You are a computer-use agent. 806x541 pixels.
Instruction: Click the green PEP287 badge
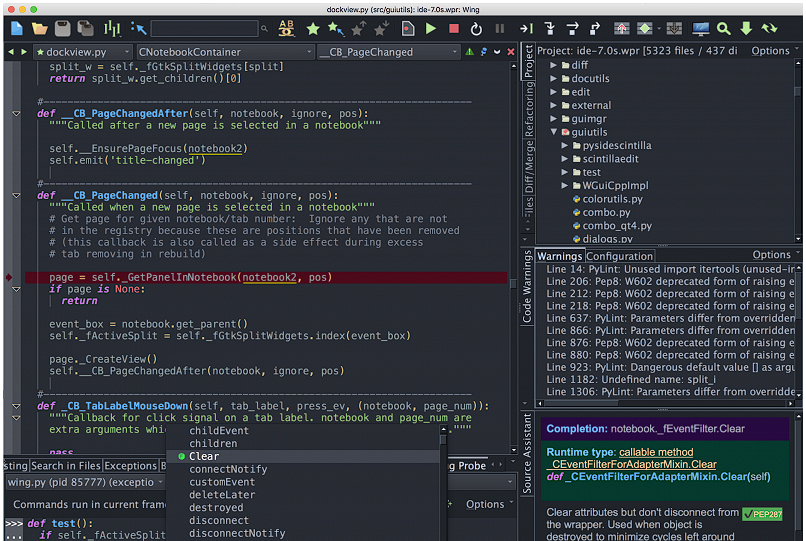click(762, 514)
